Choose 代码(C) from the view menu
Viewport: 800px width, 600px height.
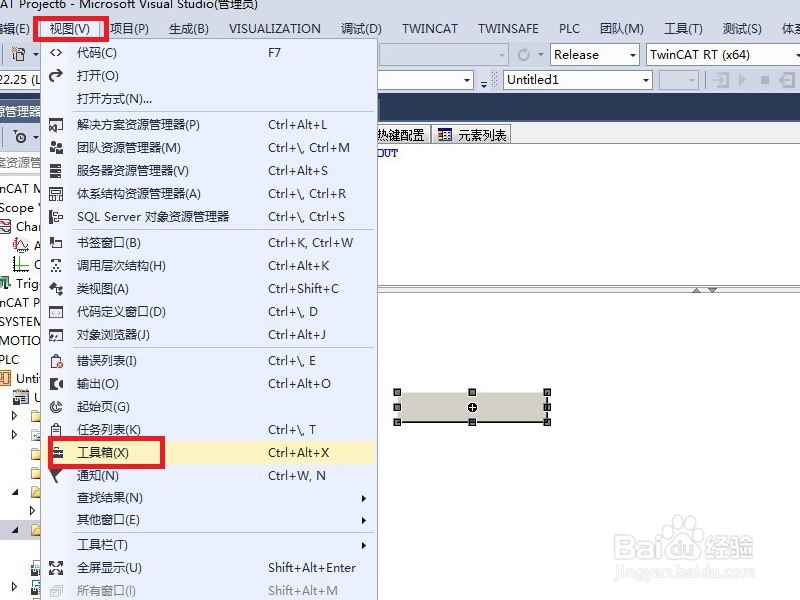208,53
